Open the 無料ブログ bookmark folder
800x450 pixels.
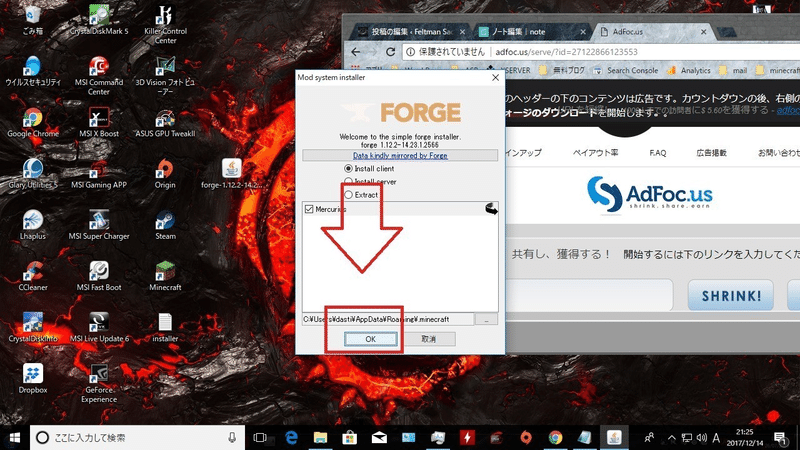562,70
